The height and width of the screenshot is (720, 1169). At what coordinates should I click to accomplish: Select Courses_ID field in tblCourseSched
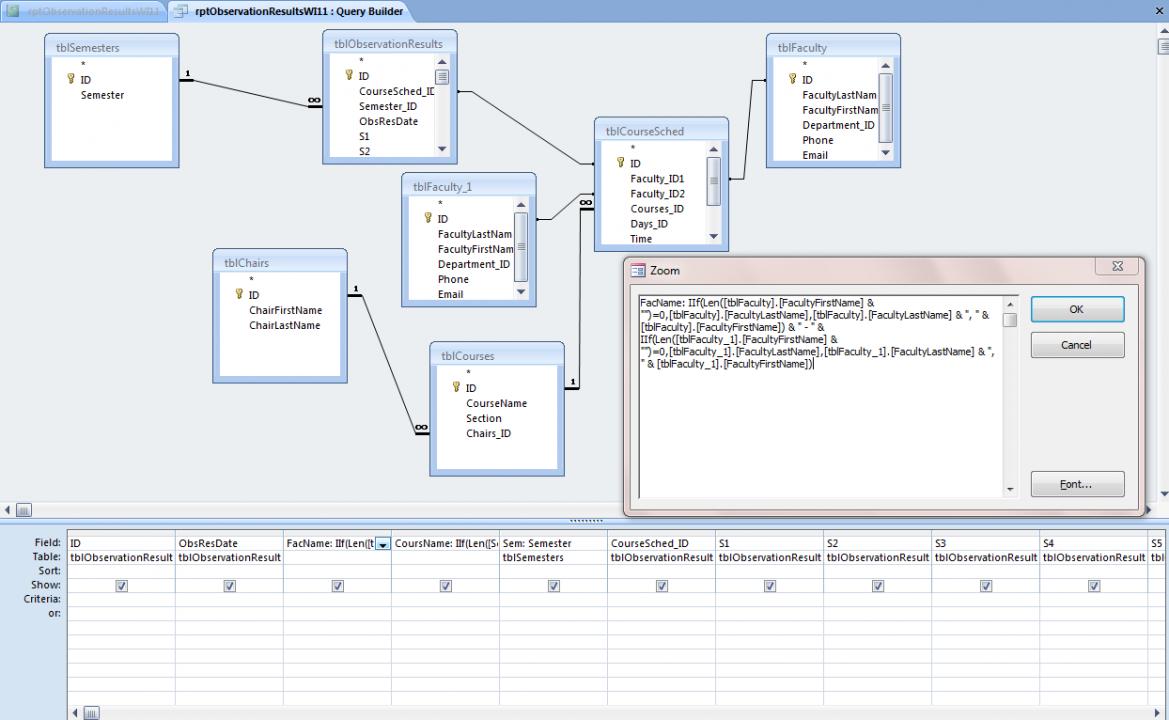pos(657,209)
